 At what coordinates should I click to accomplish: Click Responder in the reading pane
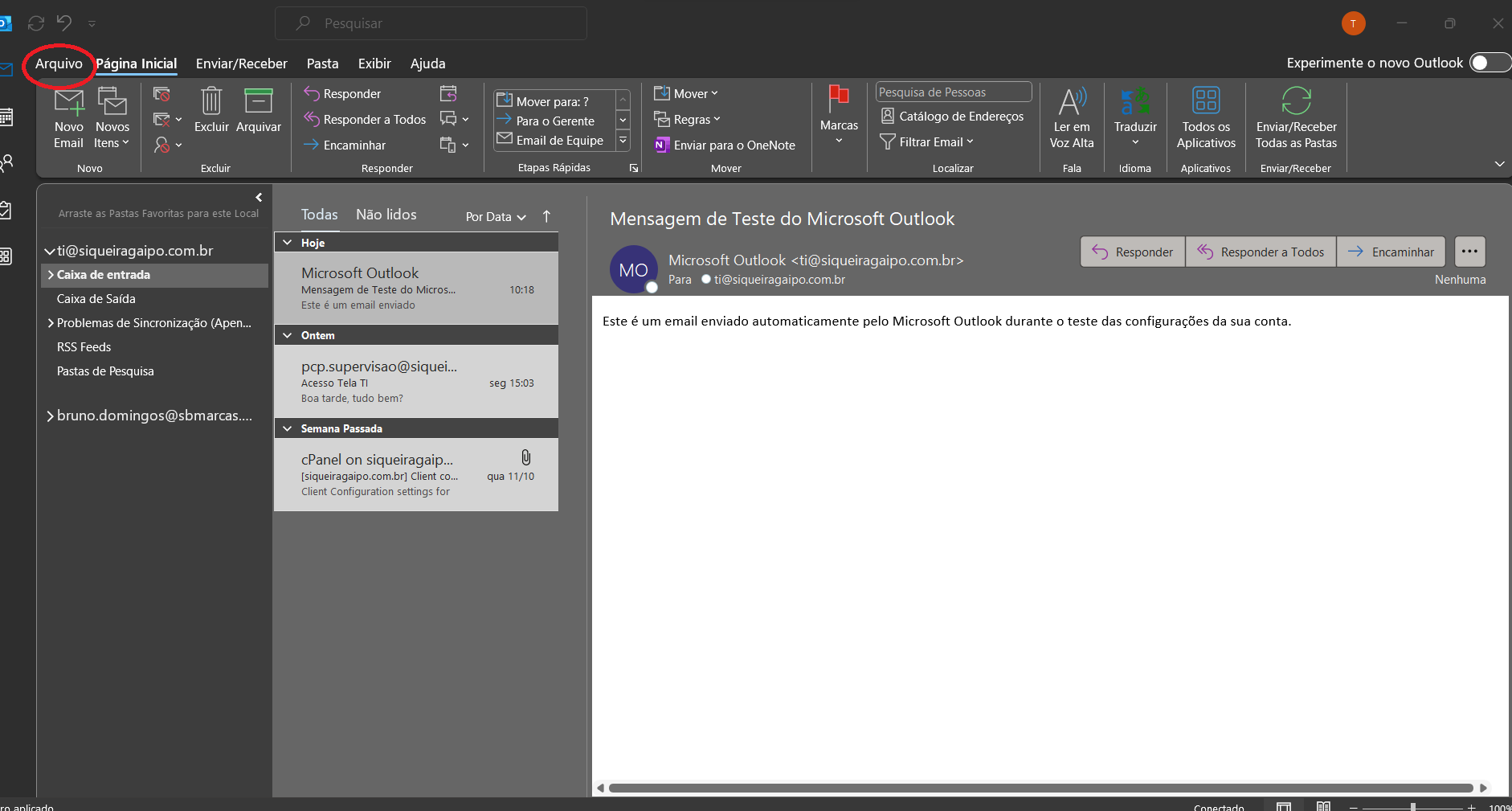pyautogui.click(x=1133, y=252)
